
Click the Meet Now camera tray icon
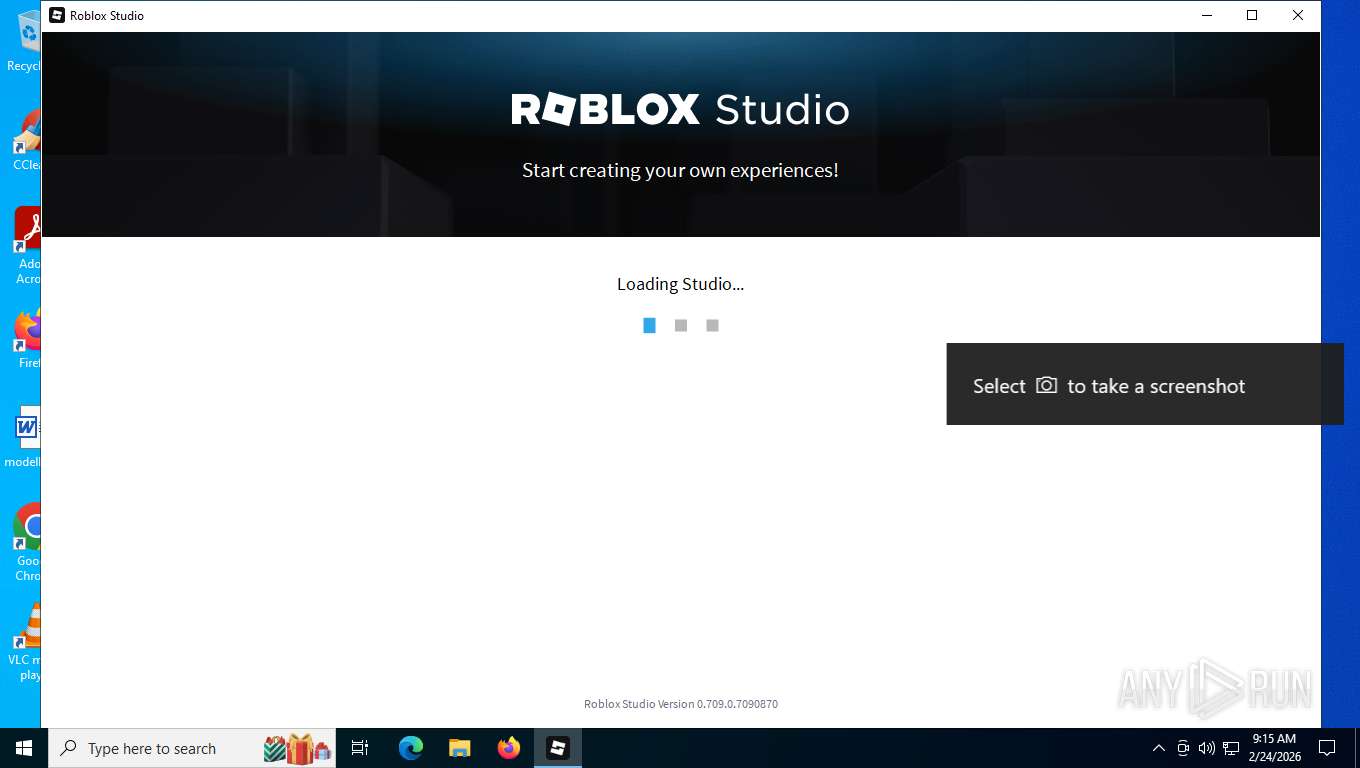tap(1183, 748)
